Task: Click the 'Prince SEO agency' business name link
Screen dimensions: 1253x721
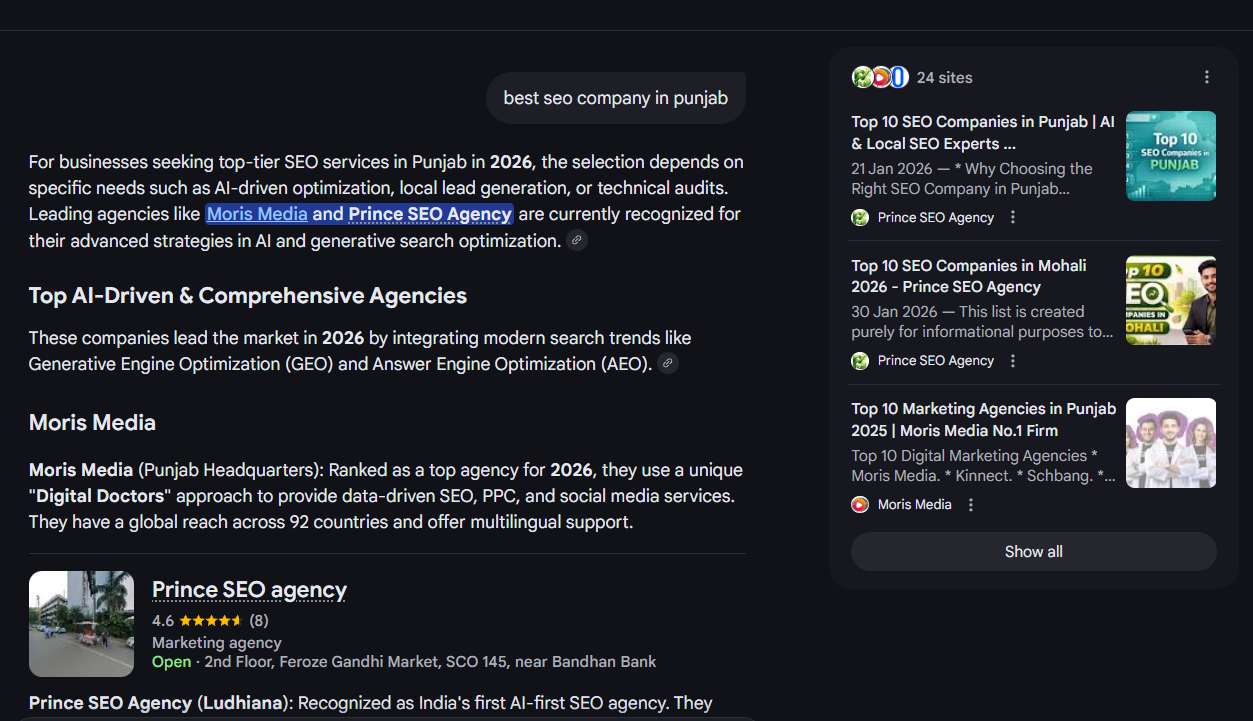Action: [248, 589]
